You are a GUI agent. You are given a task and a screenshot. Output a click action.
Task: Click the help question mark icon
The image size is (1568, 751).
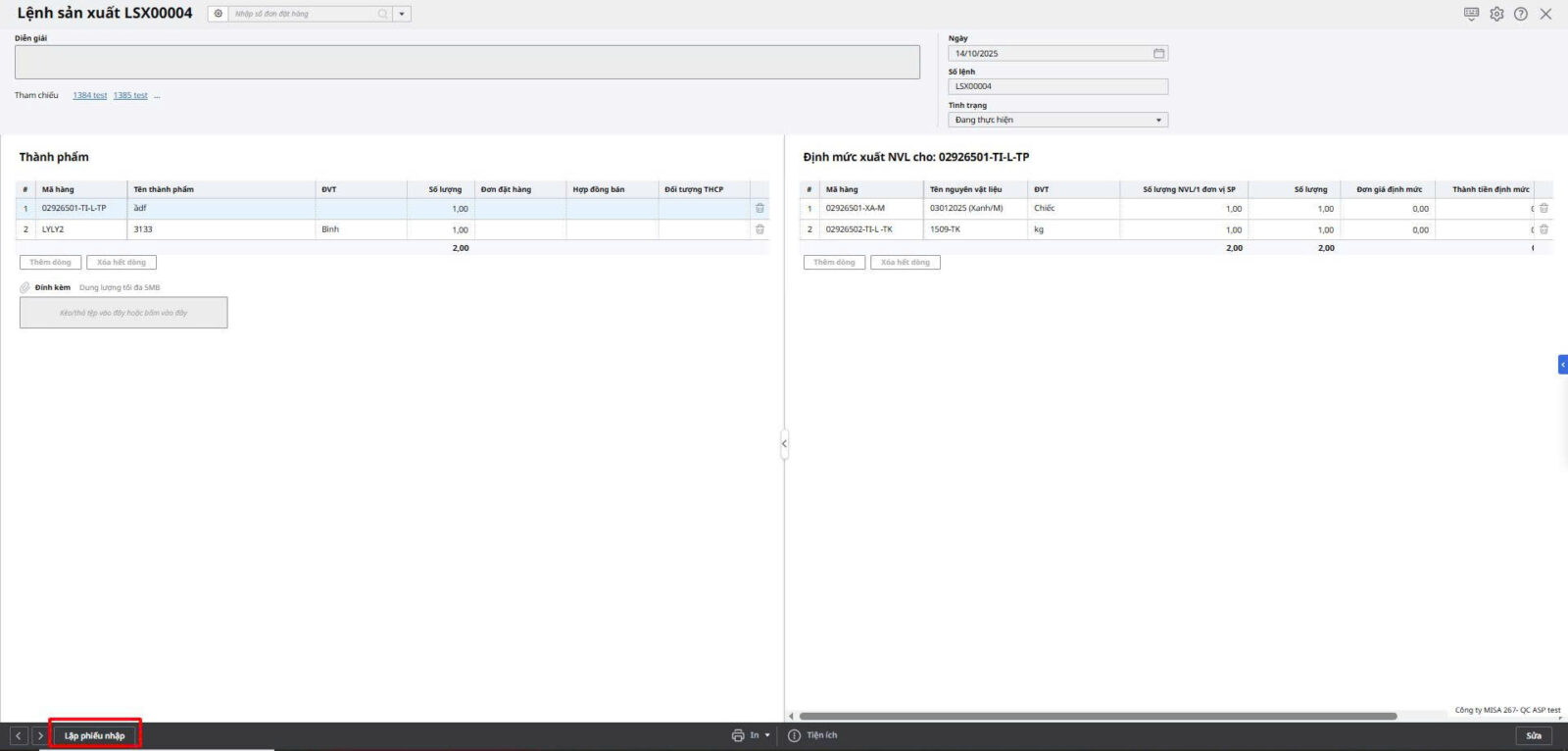click(x=1521, y=14)
